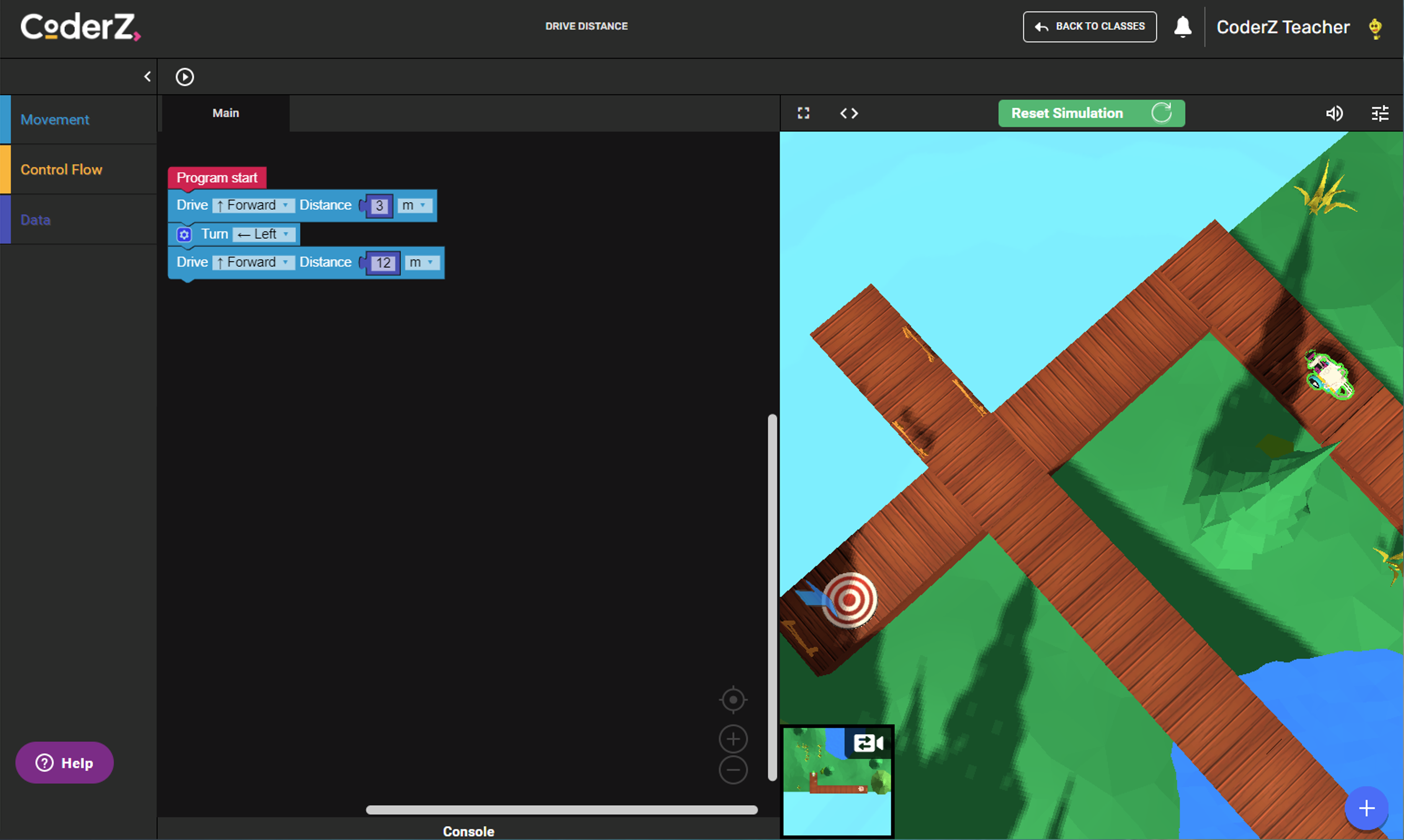
Task: Change unit dropdown of the 12 distance block
Action: (422, 262)
